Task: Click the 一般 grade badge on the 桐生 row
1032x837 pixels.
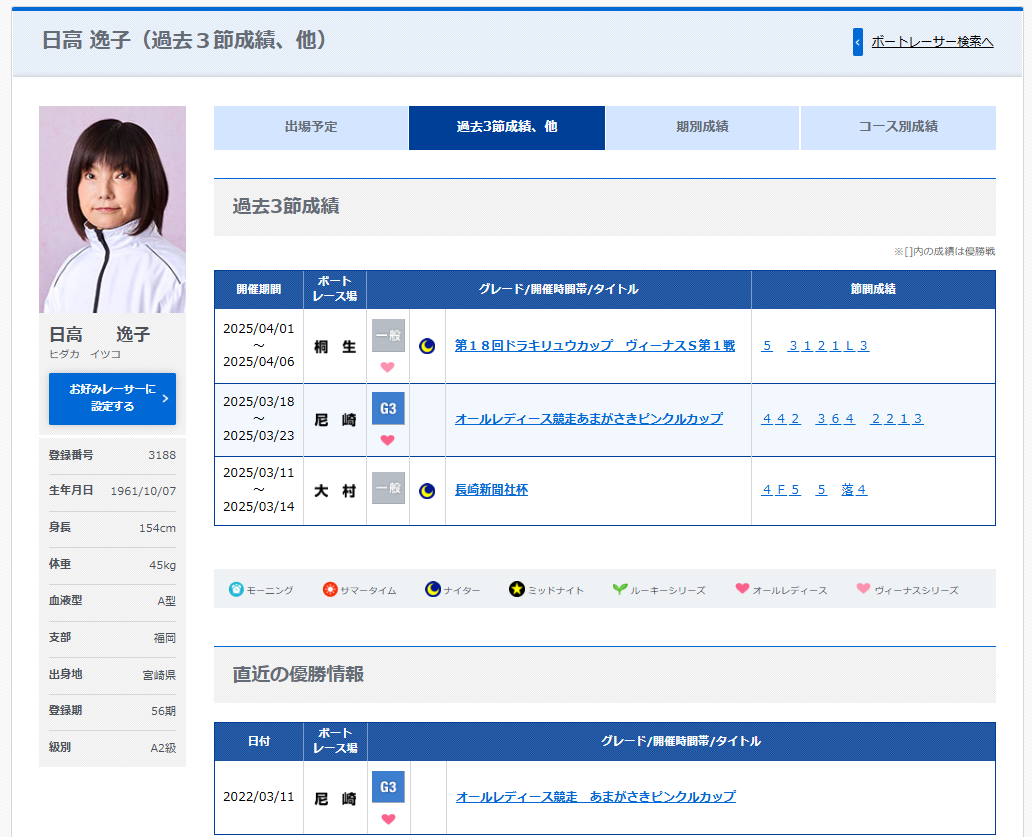Action: pyautogui.click(x=388, y=335)
